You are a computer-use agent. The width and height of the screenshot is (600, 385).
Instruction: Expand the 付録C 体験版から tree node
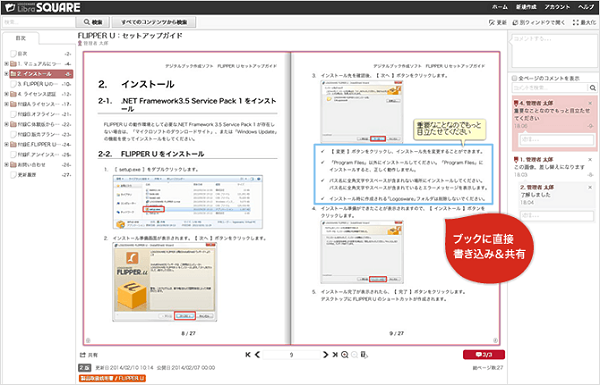click(x=6, y=124)
